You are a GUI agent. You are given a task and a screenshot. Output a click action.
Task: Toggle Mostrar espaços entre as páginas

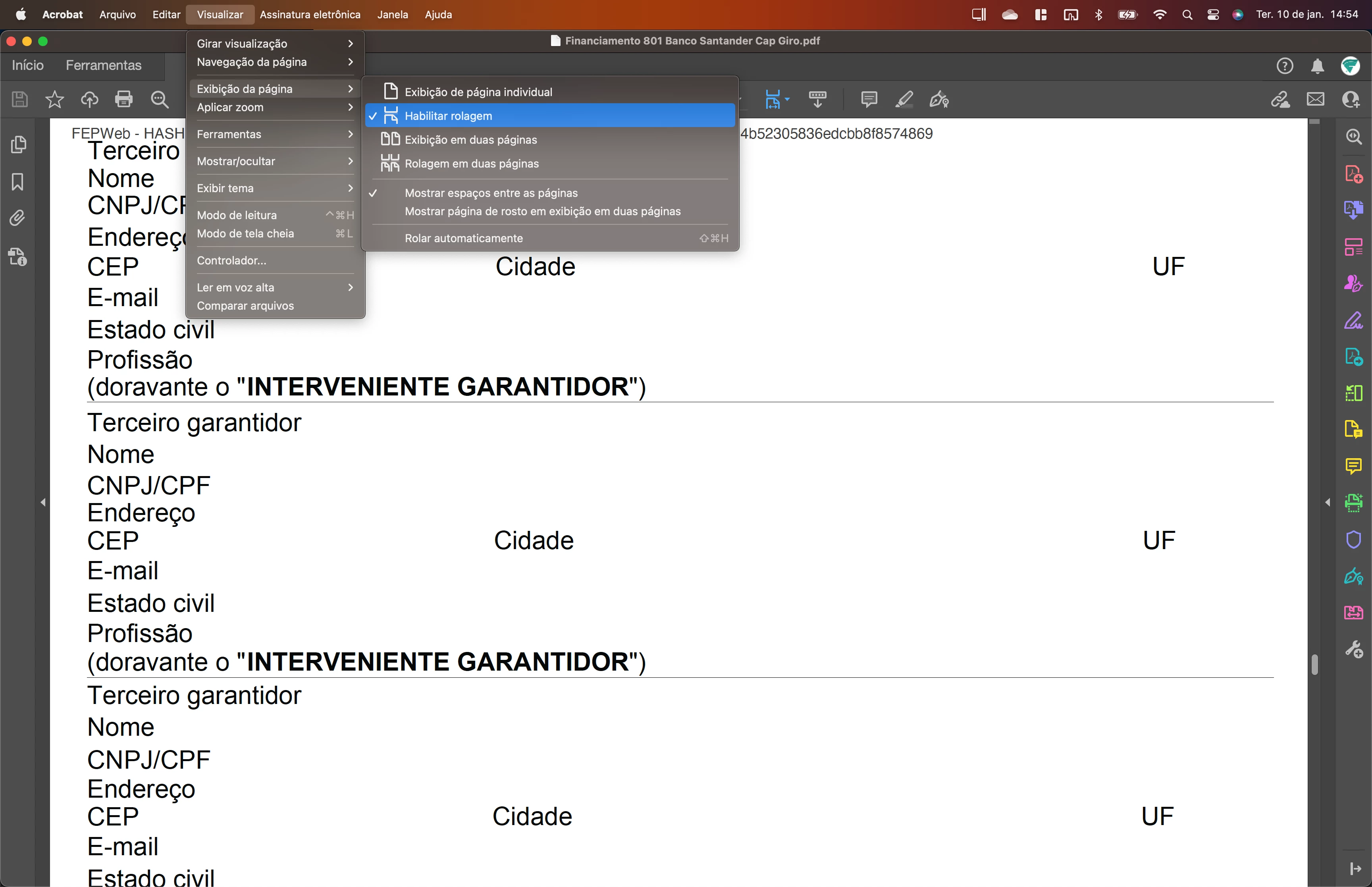(x=491, y=193)
